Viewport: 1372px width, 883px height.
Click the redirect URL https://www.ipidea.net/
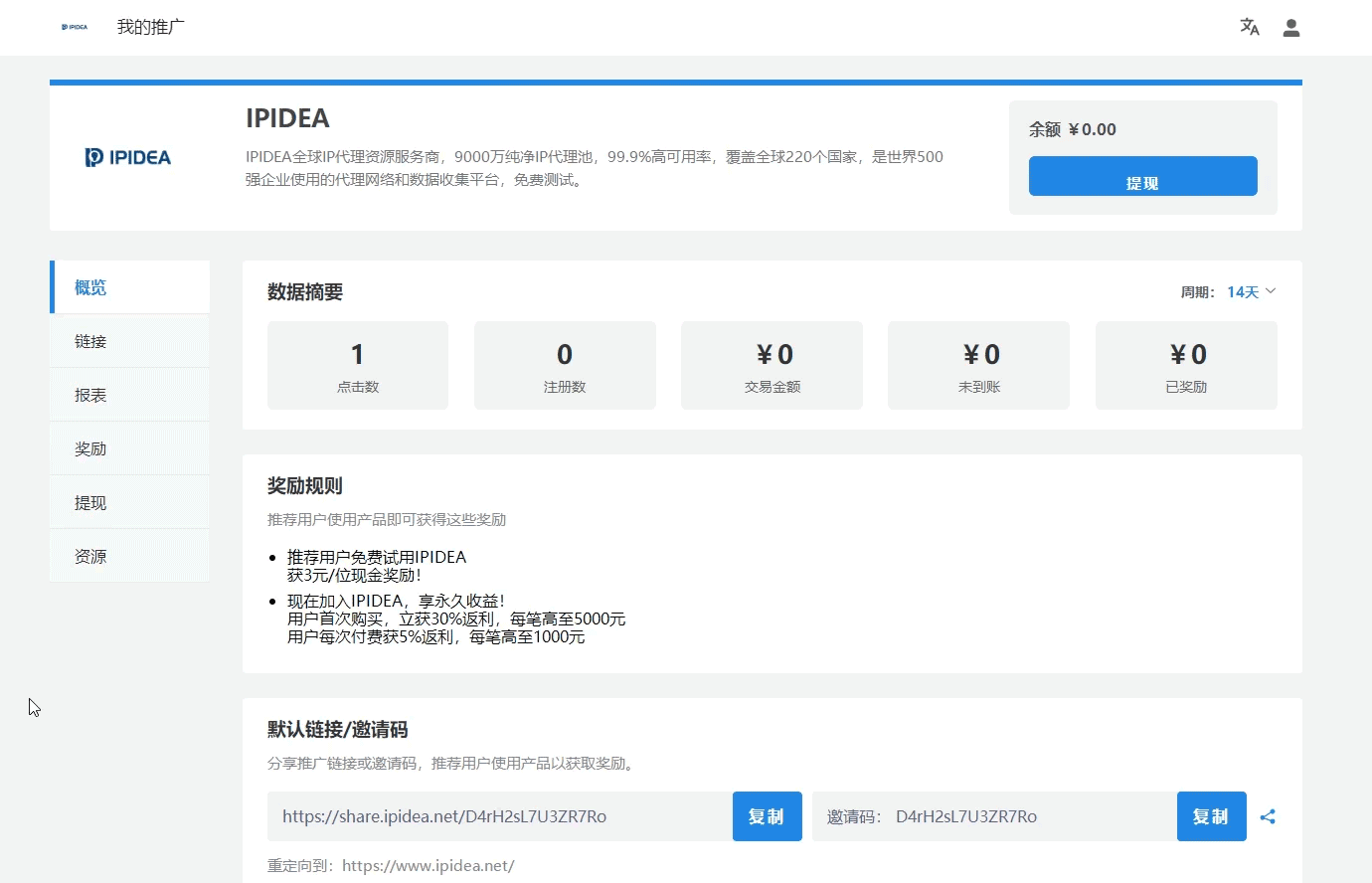coord(429,865)
